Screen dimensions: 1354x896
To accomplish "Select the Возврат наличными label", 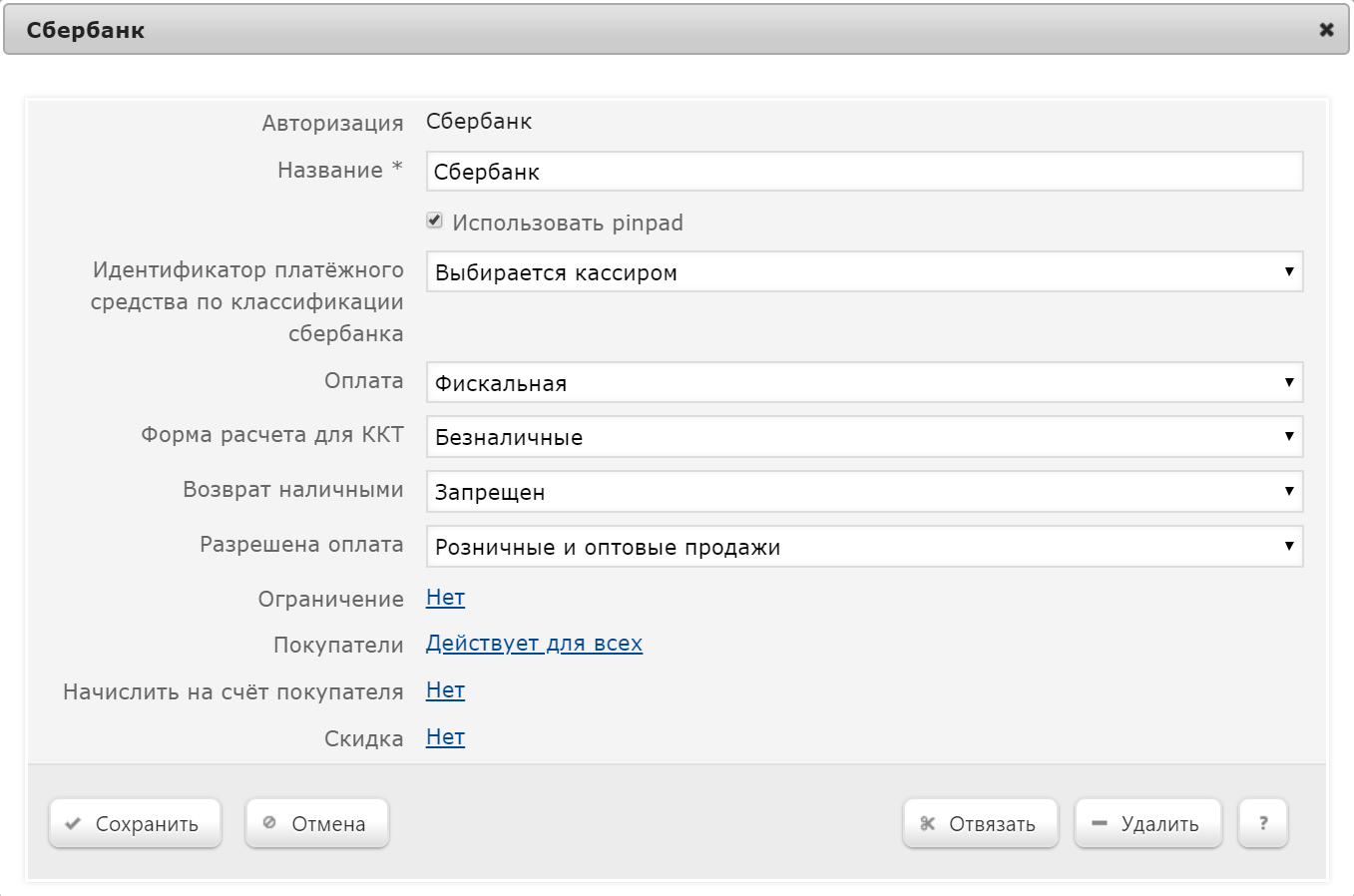I will pos(293,490).
